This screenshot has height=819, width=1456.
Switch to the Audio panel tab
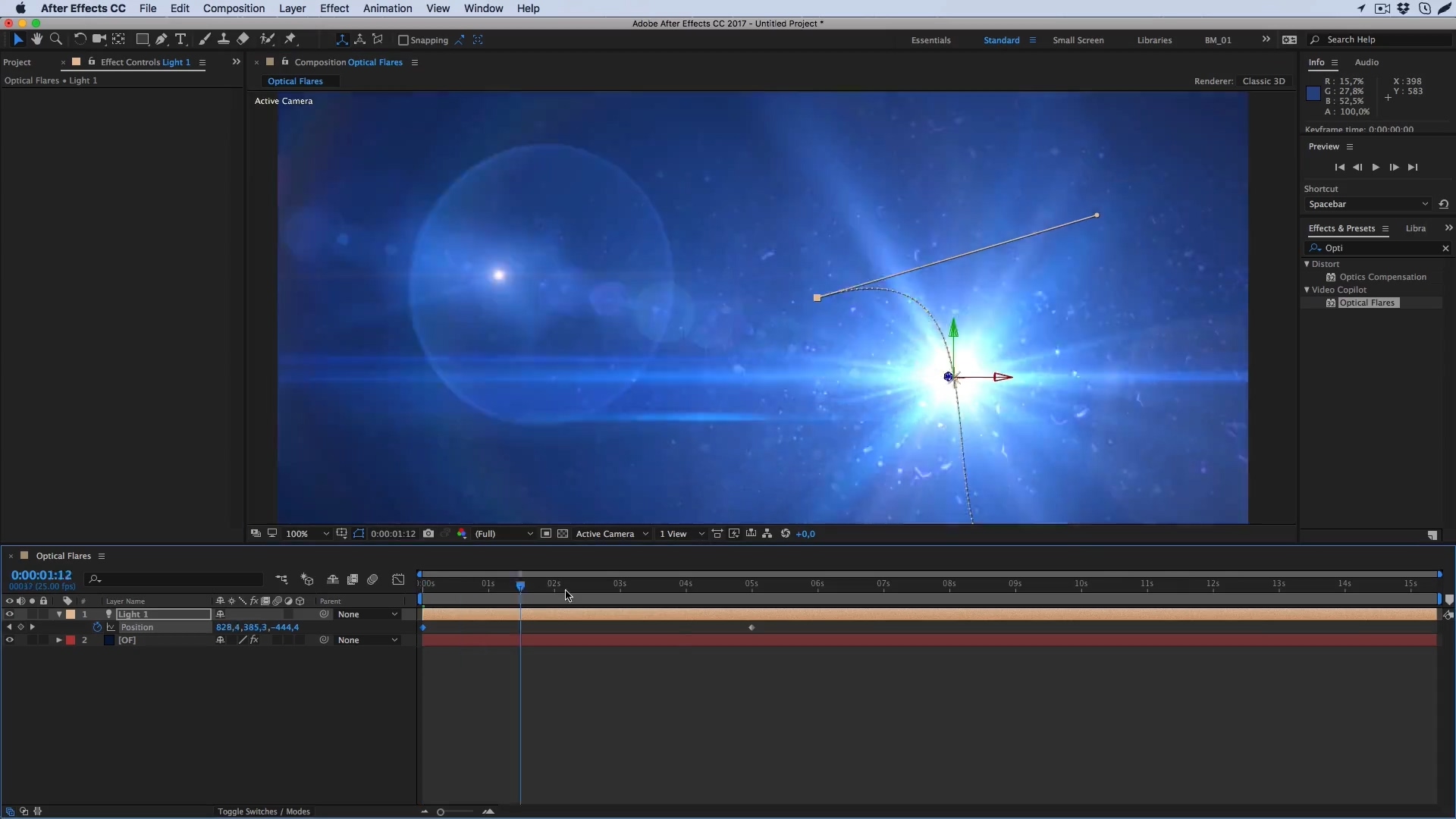pyautogui.click(x=1367, y=62)
